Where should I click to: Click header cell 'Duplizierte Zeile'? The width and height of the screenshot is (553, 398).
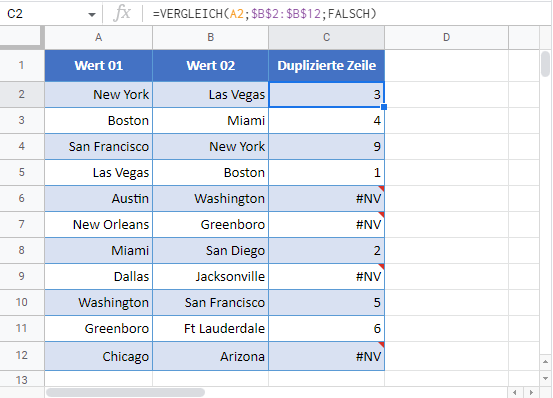[327, 66]
